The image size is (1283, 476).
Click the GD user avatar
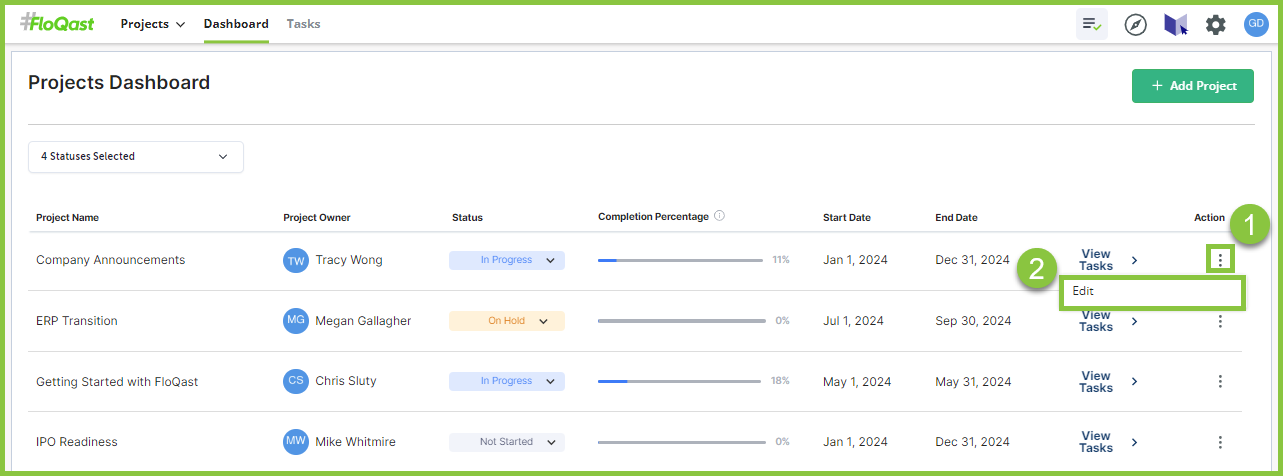pos(1255,25)
